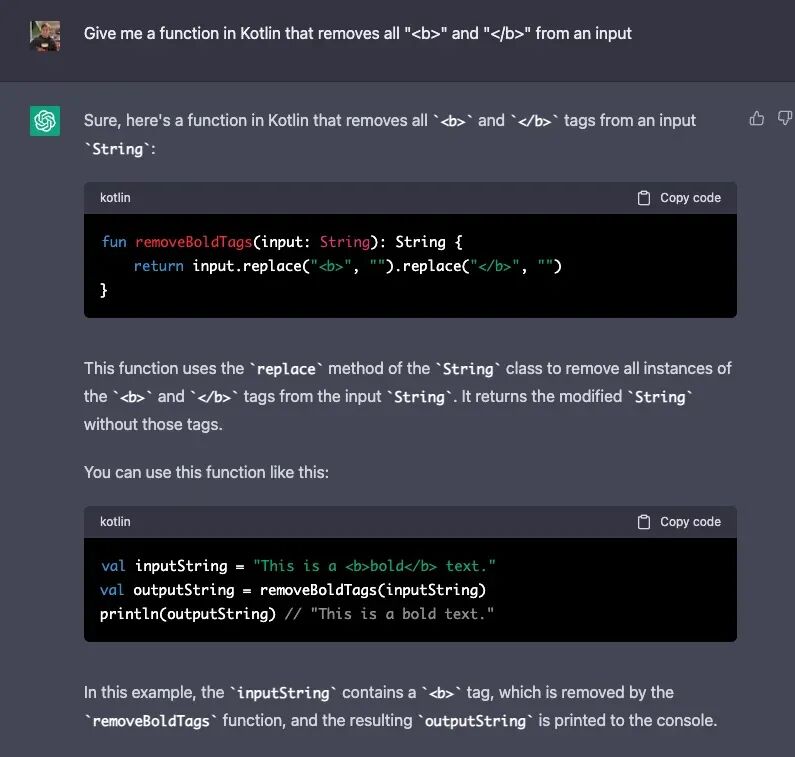Click the ChatGPT logo beside the response
Image resolution: width=795 pixels, height=757 pixels.
point(45,121)
